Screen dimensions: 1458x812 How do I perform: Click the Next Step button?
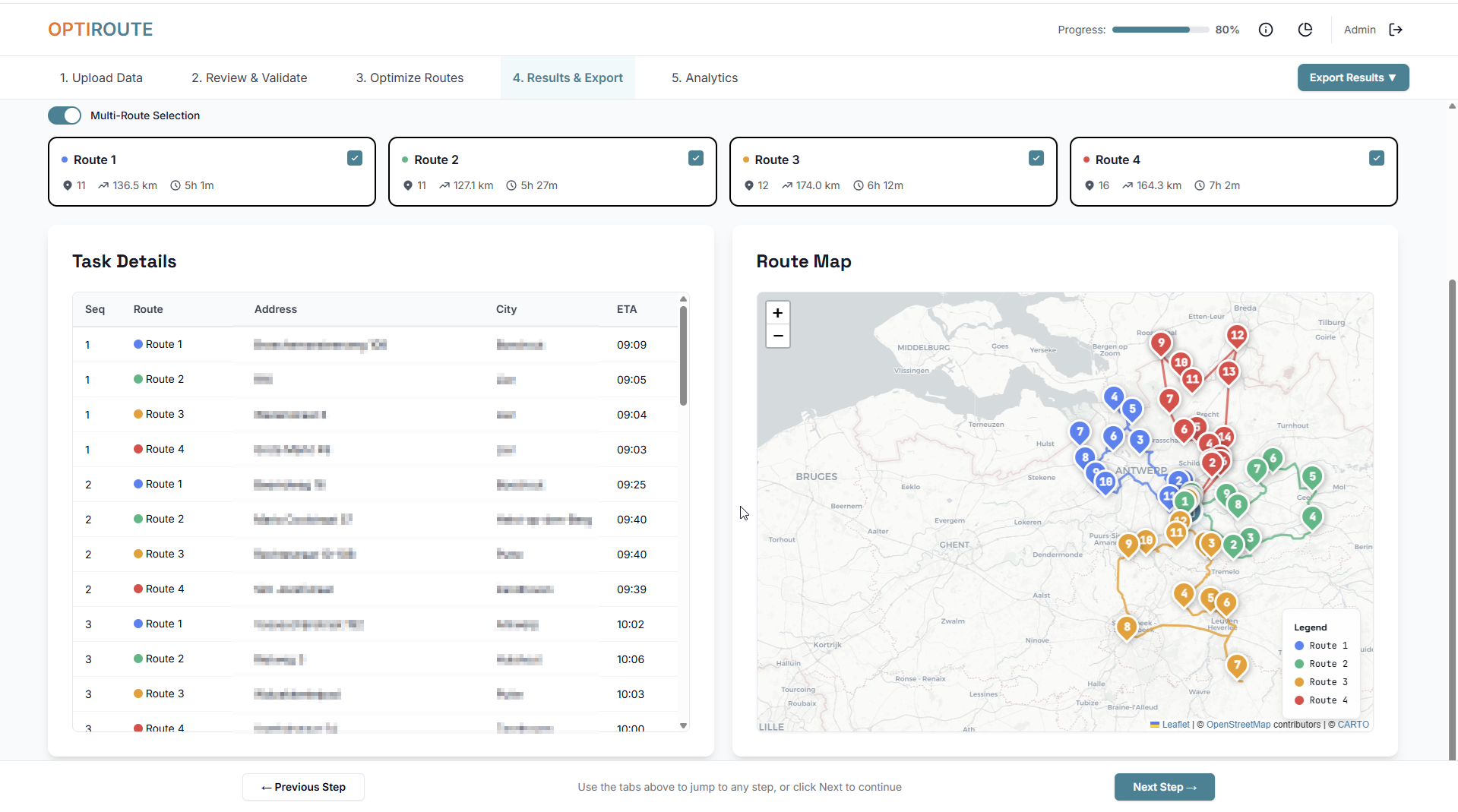[x=1164, y=787]
